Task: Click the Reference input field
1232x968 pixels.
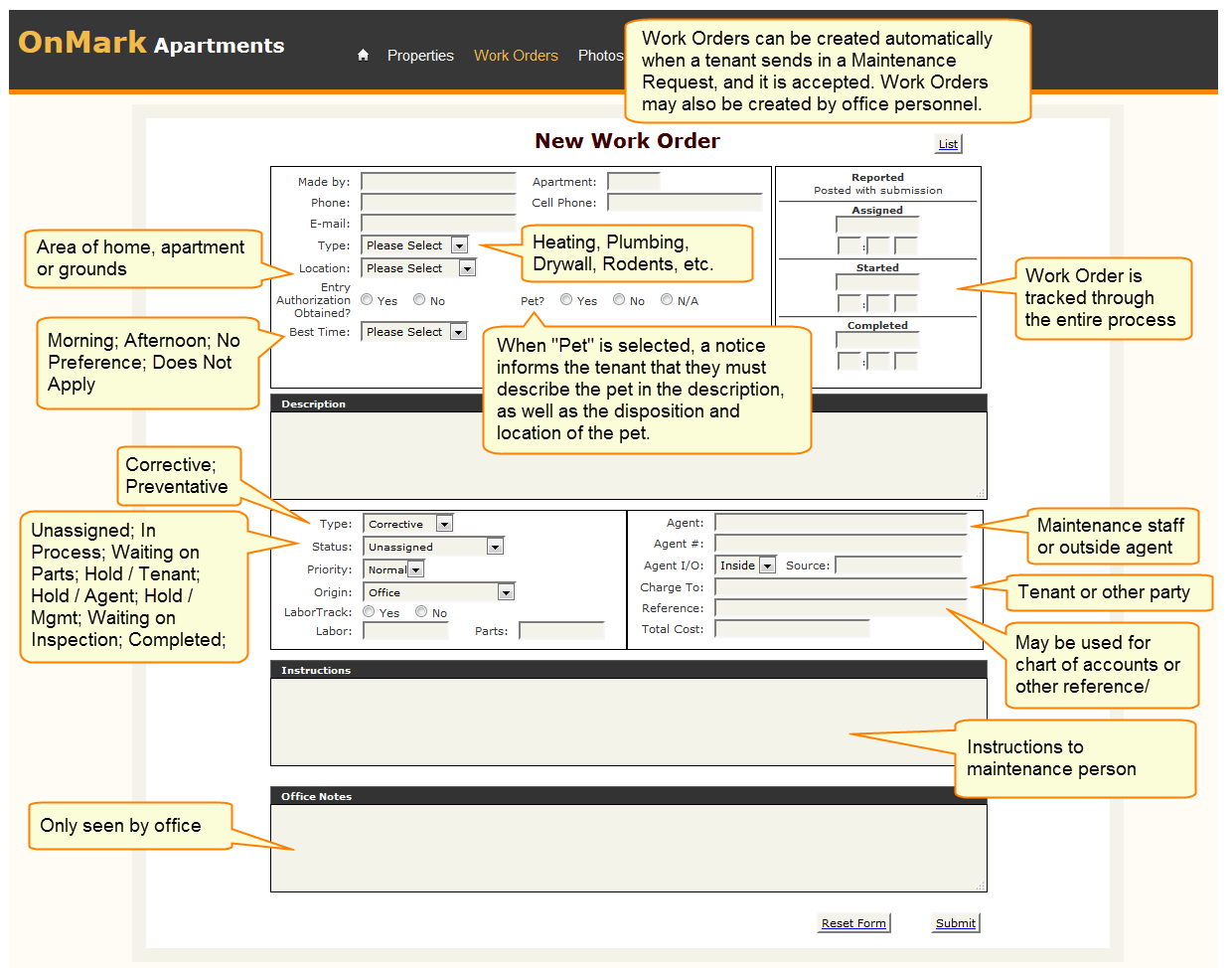Action: (x=841, y=608)
